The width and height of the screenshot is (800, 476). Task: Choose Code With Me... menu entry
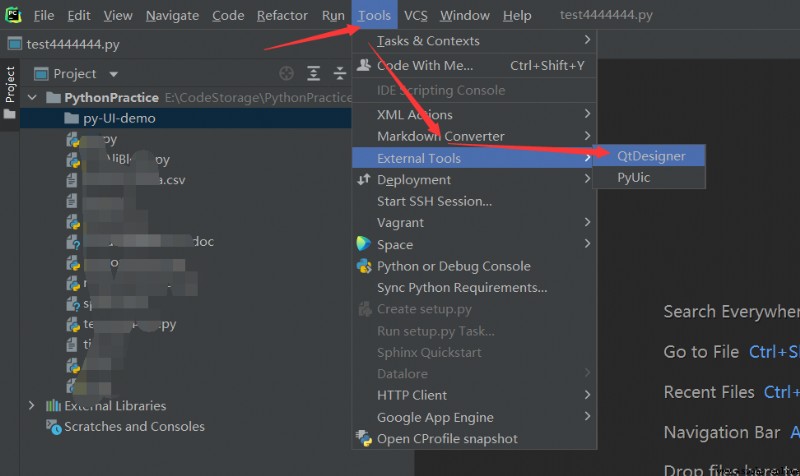point(474,65)
